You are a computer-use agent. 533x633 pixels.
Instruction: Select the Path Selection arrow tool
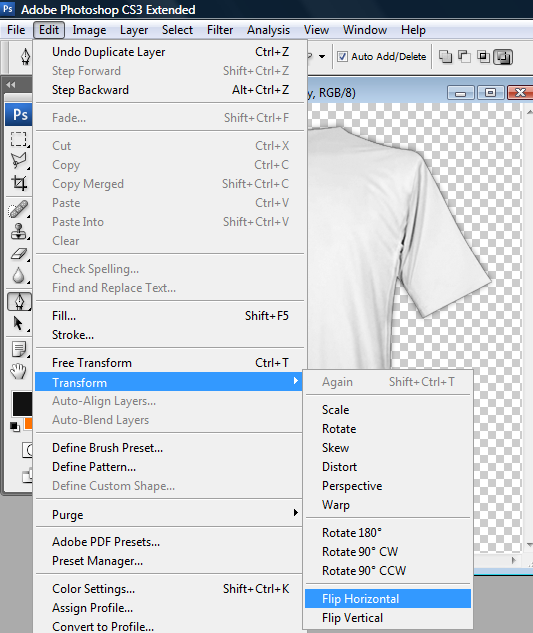(19, 323)
